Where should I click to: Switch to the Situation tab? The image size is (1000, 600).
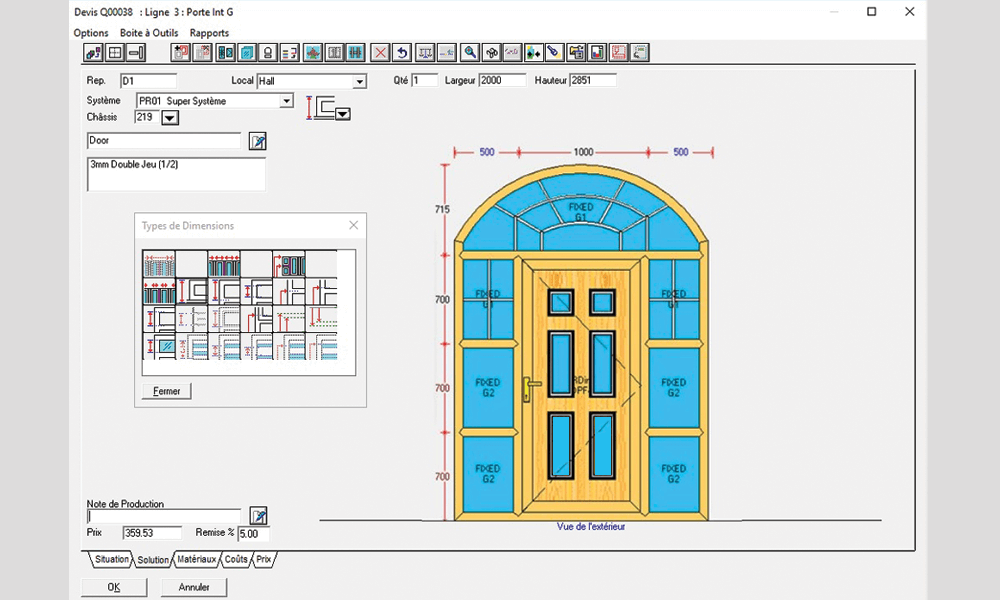click(111, 559)
